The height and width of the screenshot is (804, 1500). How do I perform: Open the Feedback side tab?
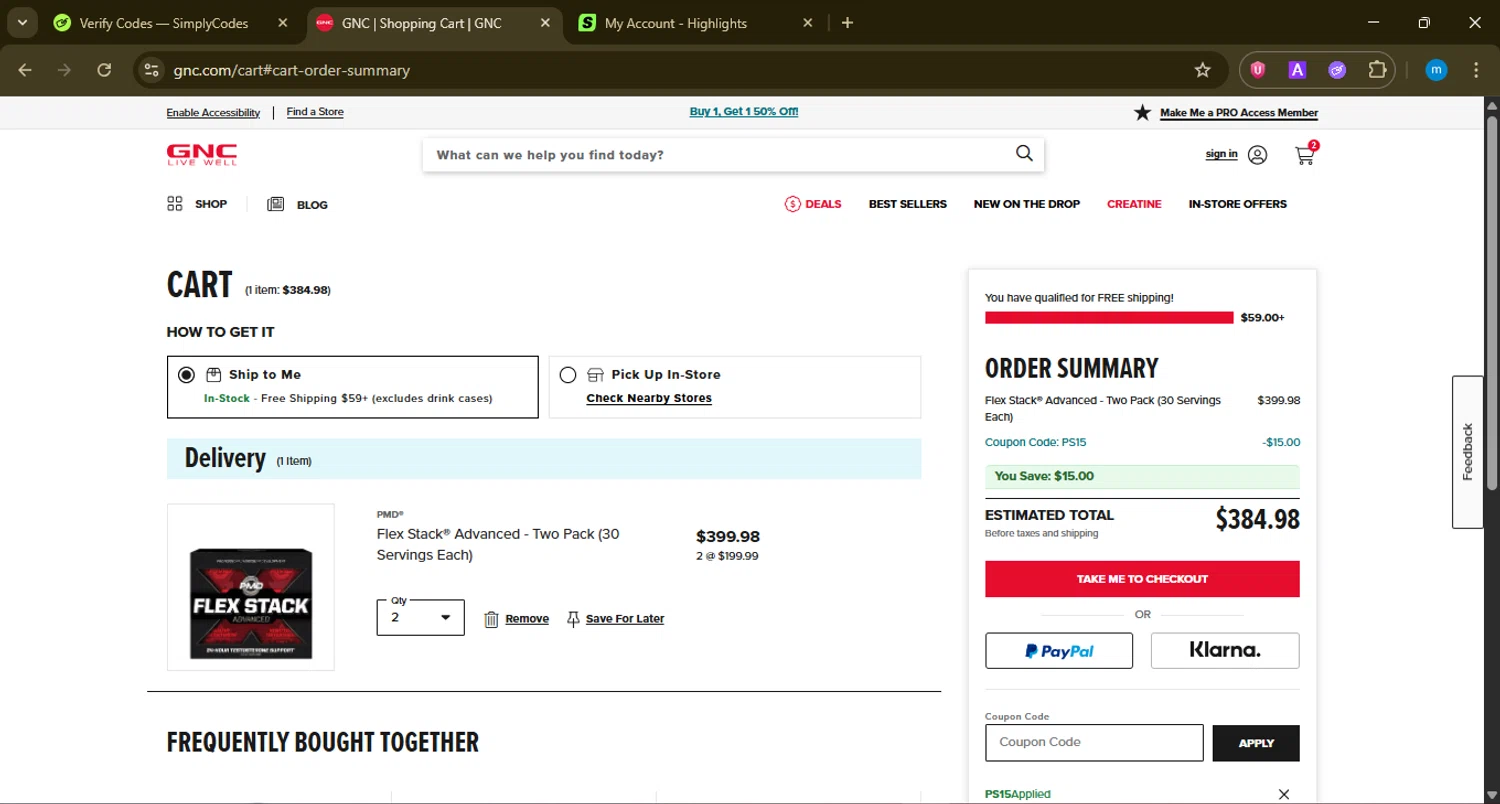(x=1467, y=452)
